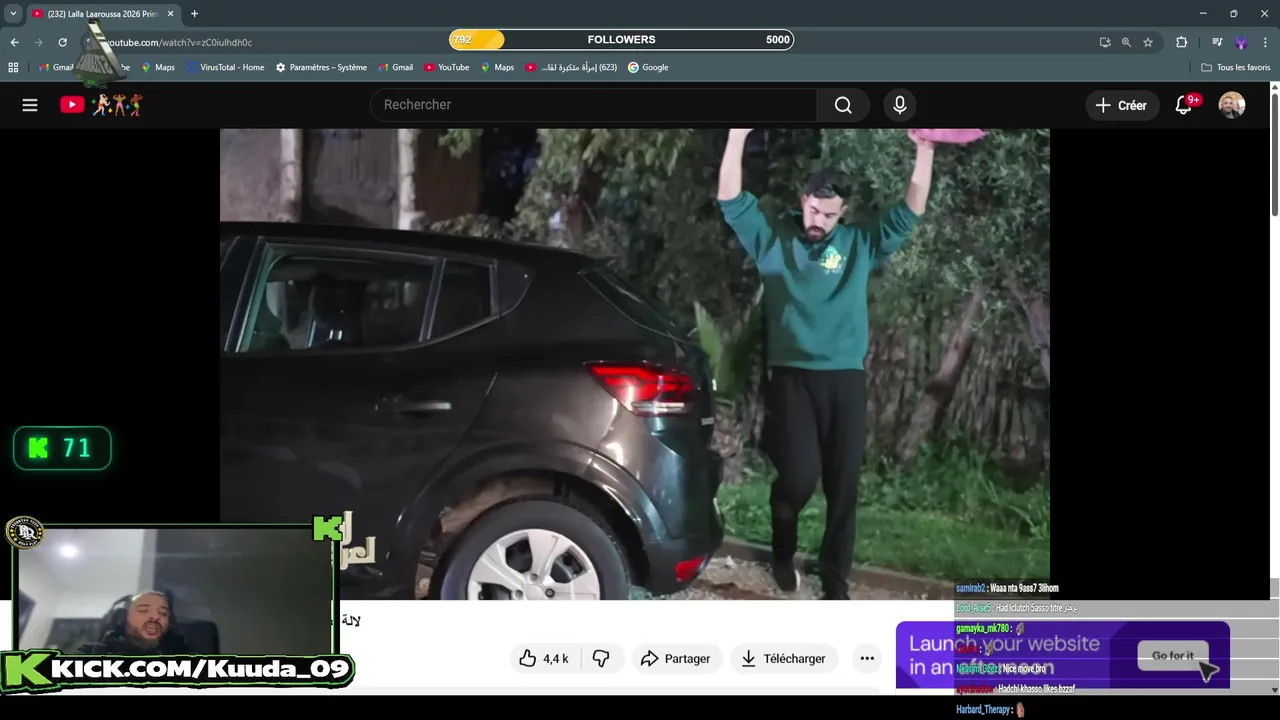Open Gmail bookmark after Paramètres – Système

(395, 67)
